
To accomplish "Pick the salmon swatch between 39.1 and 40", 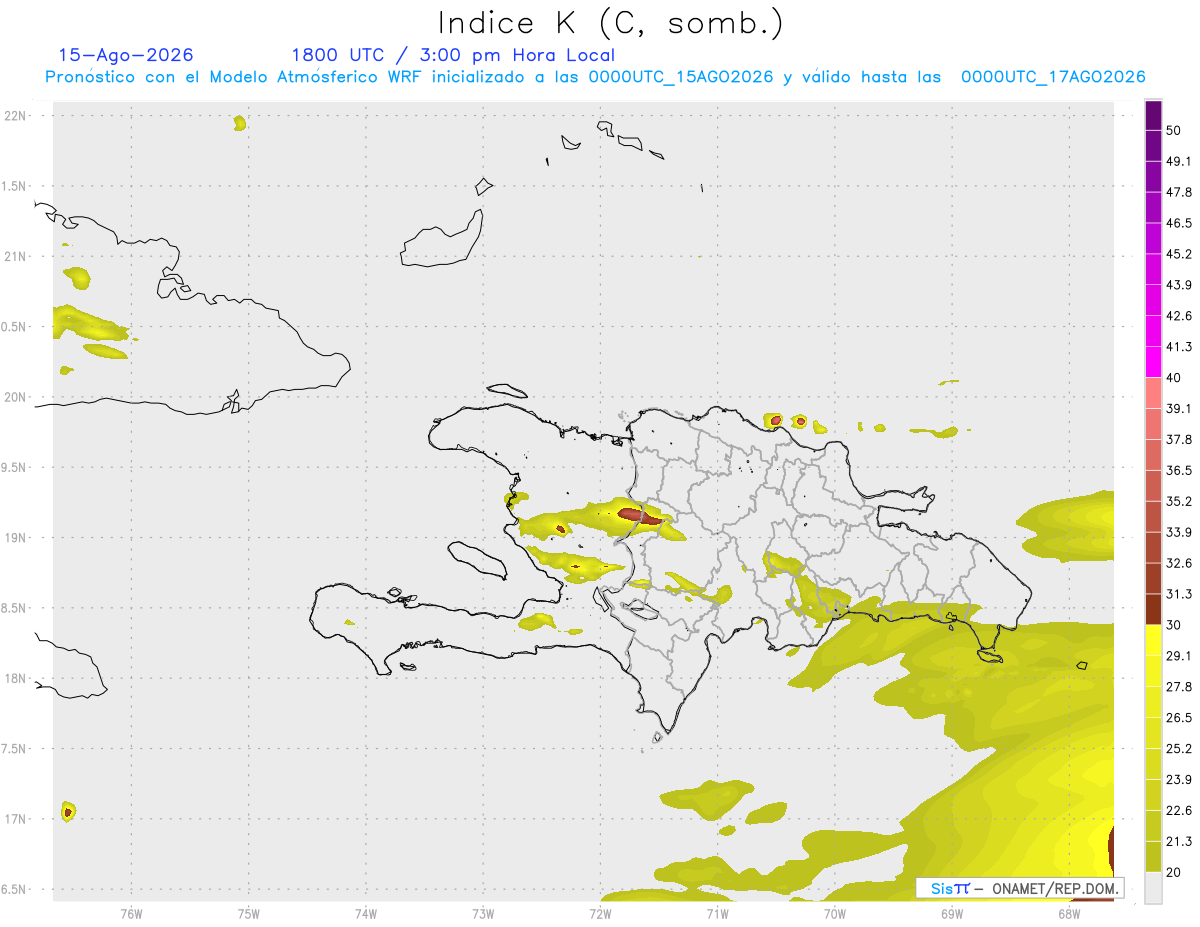I will pos(1153,393).
